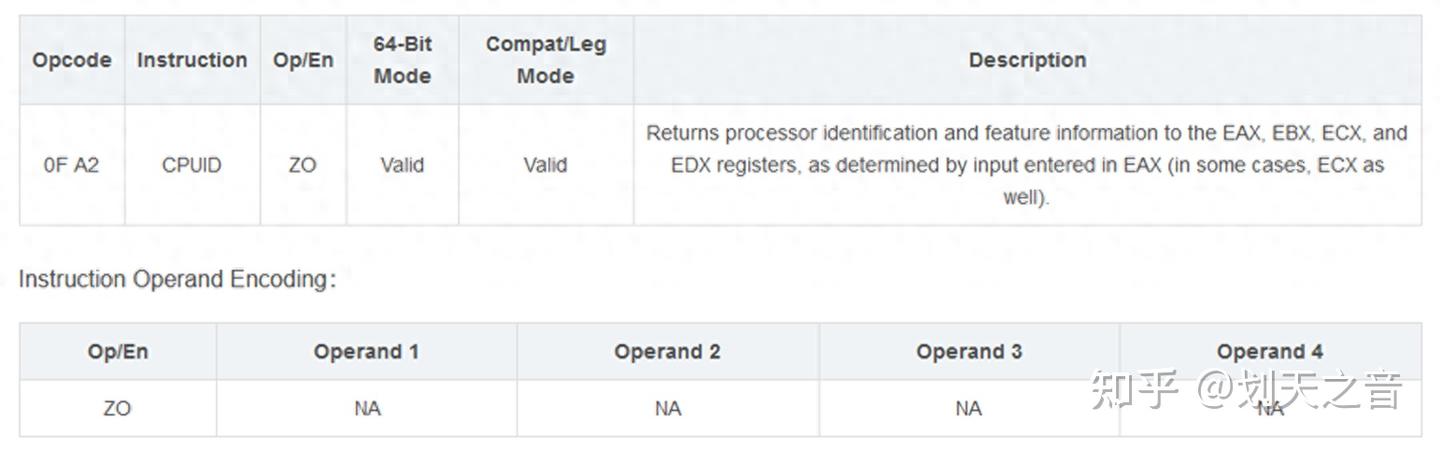
Task: Click the Instruction column header
Action: tap(192, 60)
